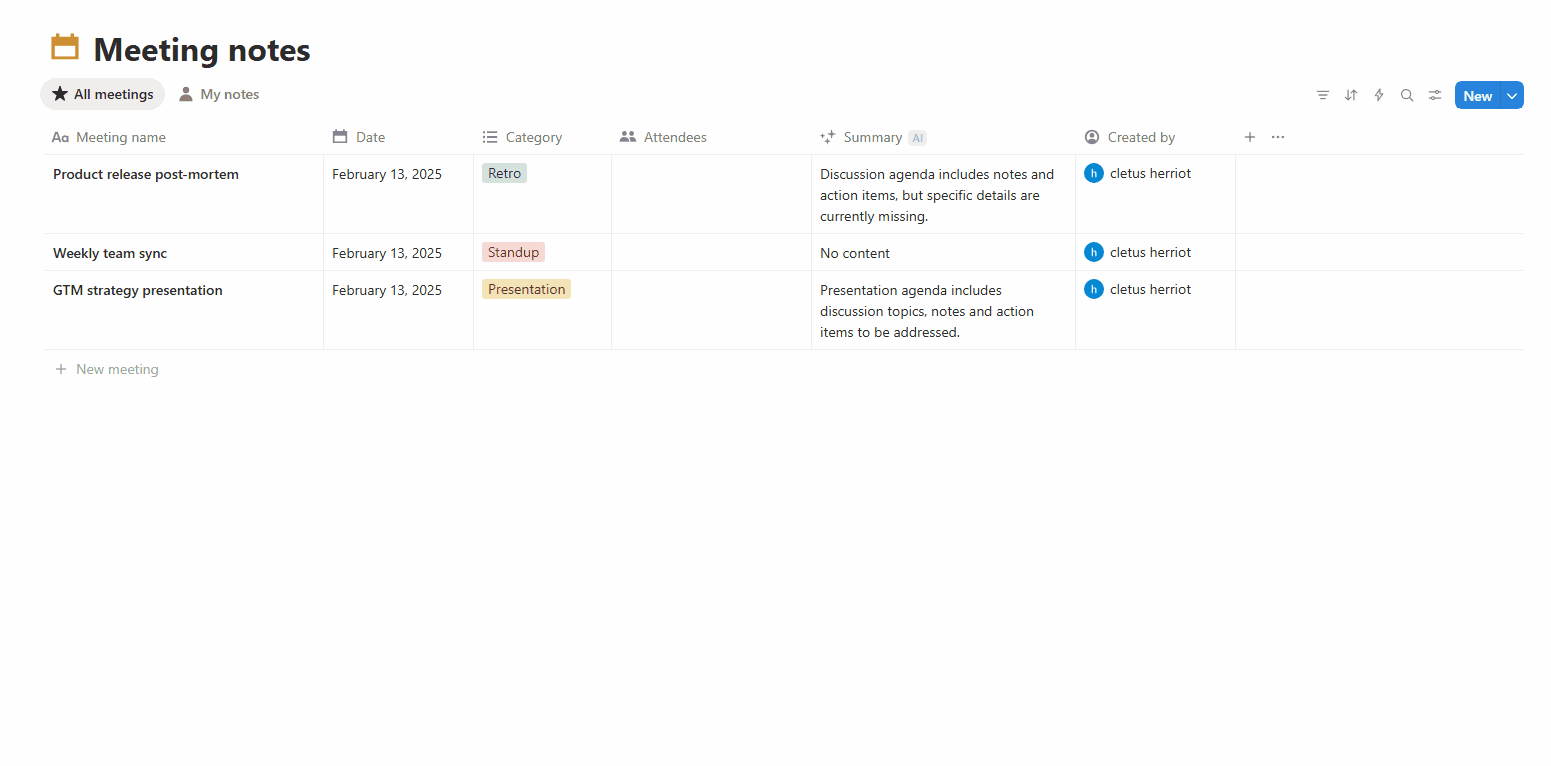Click the search magnifier icon
Screen dimensions: 1551x766
click(1407, 95)
